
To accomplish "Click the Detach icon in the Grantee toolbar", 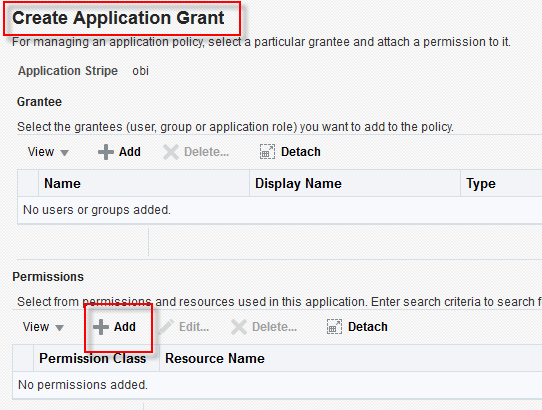I will click(x=267, y=152).
